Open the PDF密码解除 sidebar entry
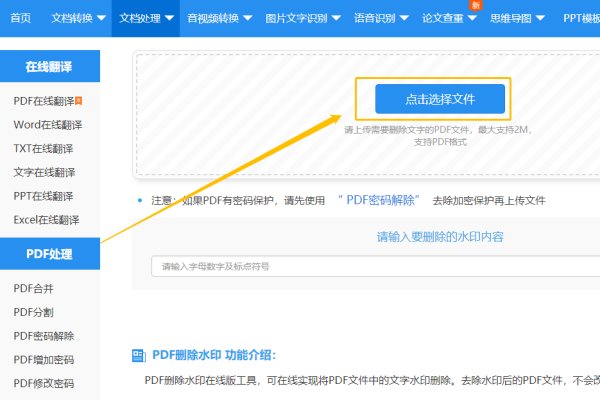 (44, 336)
